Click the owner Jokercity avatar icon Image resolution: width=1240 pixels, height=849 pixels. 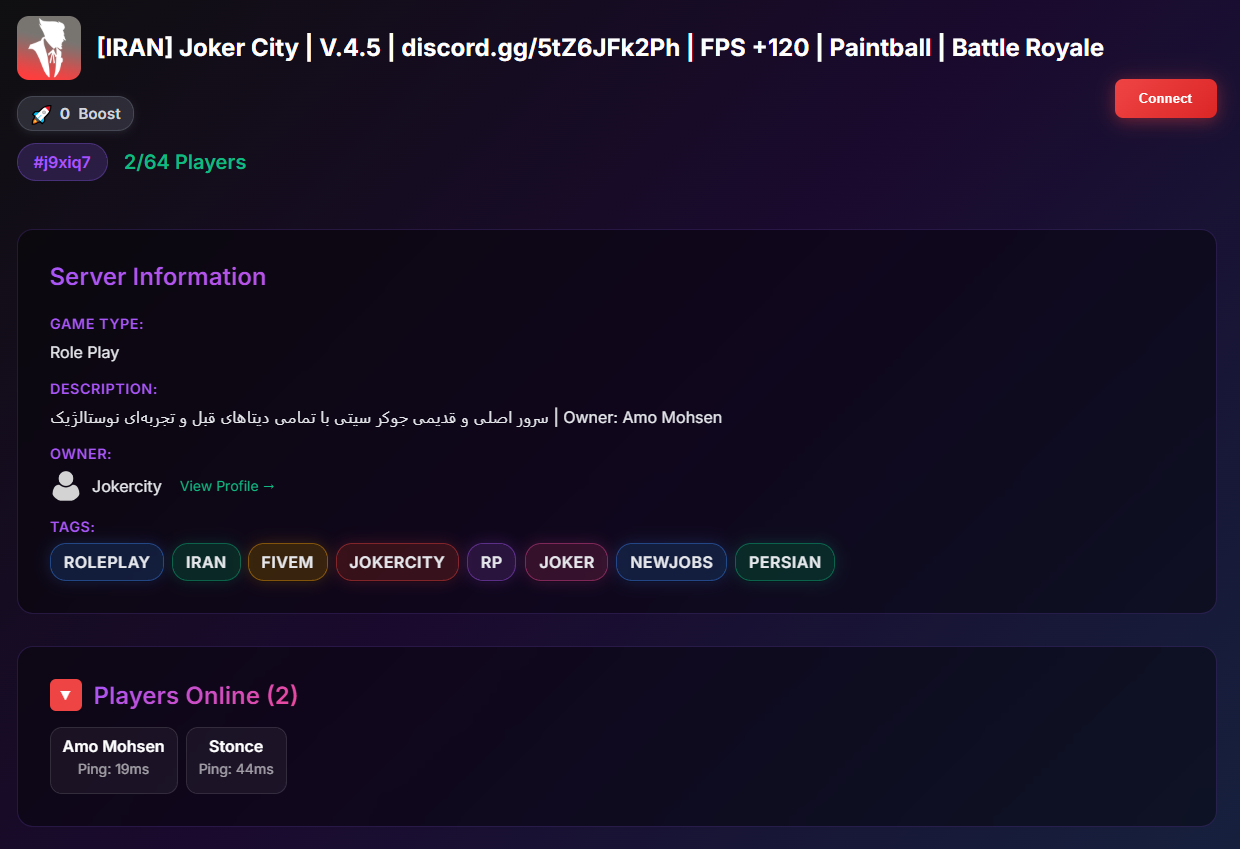pyautogui.click(x=66, y=486)
